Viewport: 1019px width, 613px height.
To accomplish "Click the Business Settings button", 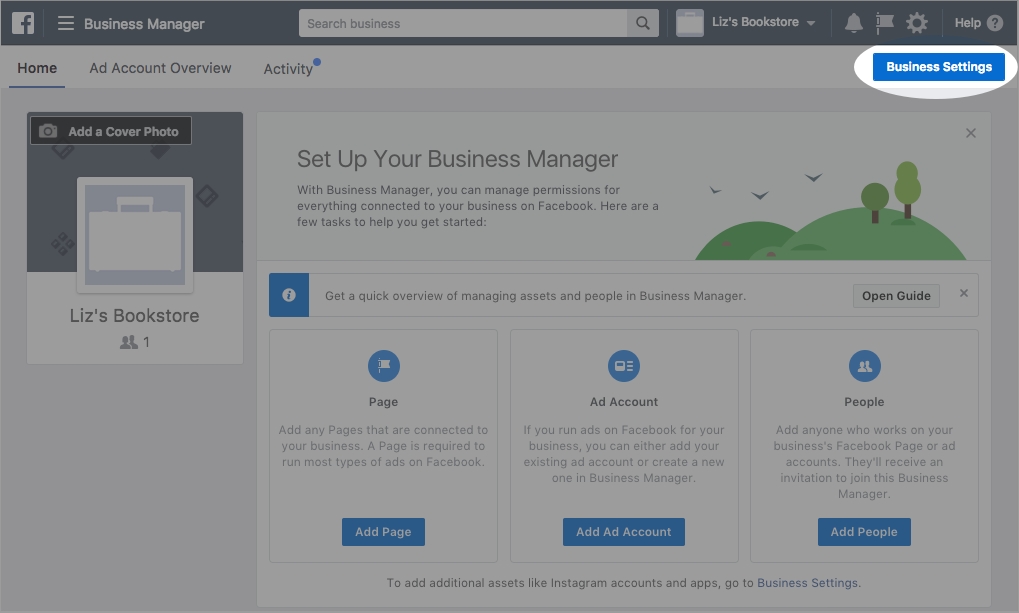I will [938, 67].
